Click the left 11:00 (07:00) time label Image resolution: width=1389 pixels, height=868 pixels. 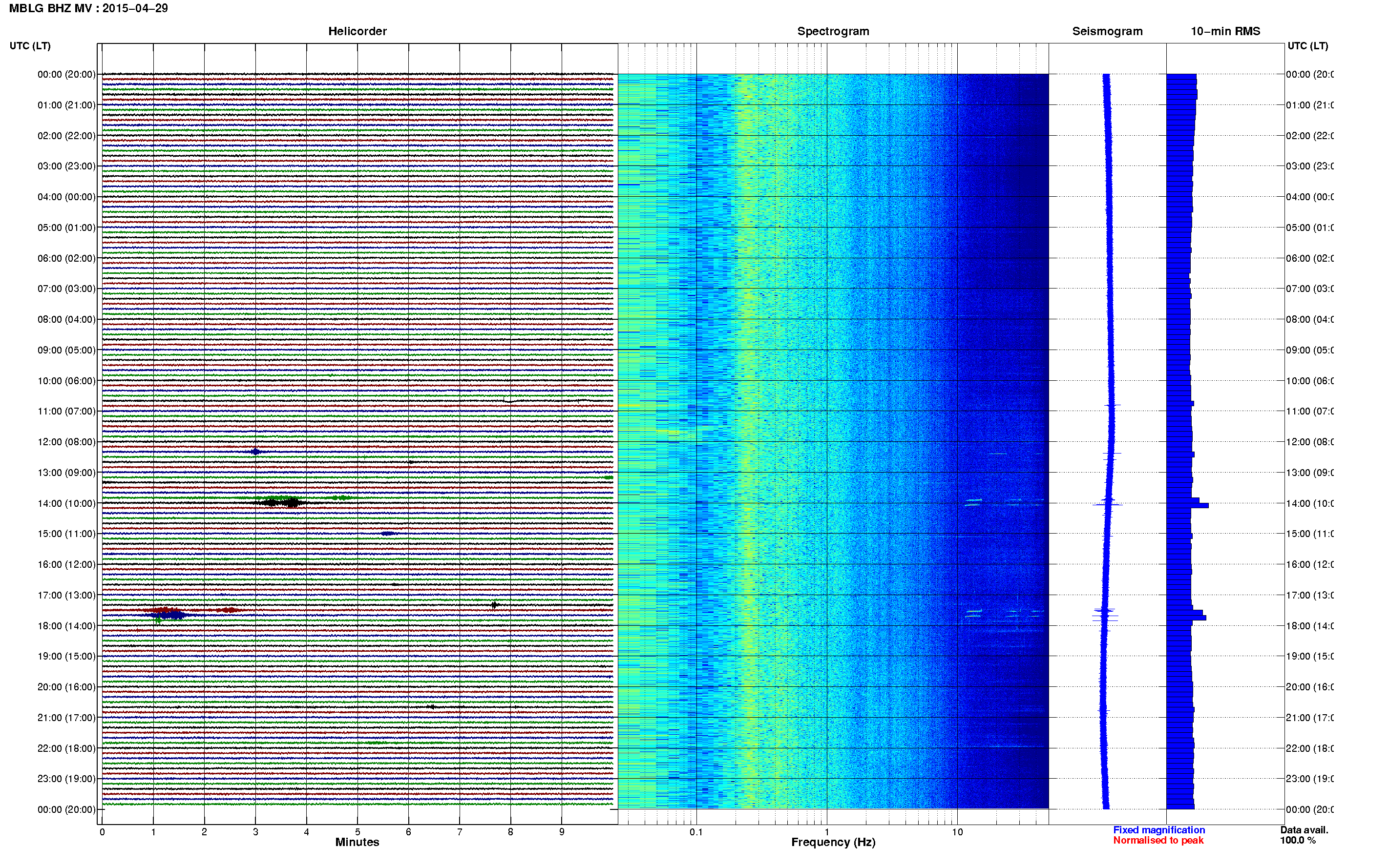click(66, 411)
